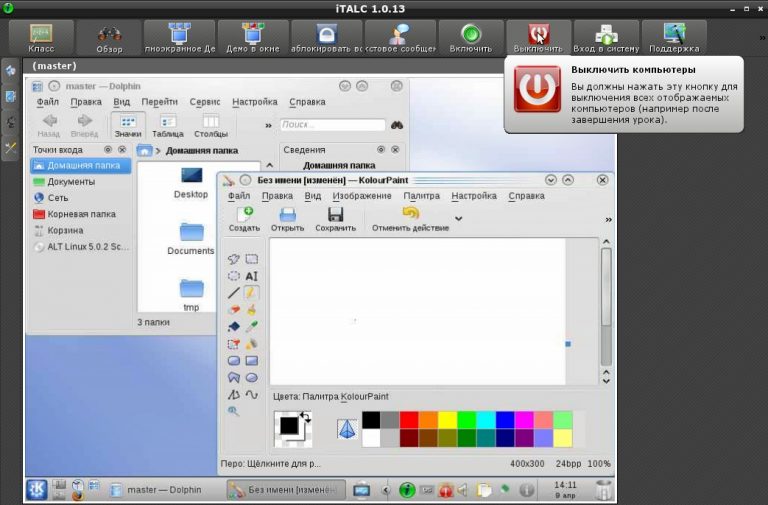Send a text message to students

(x=401, y=38)
